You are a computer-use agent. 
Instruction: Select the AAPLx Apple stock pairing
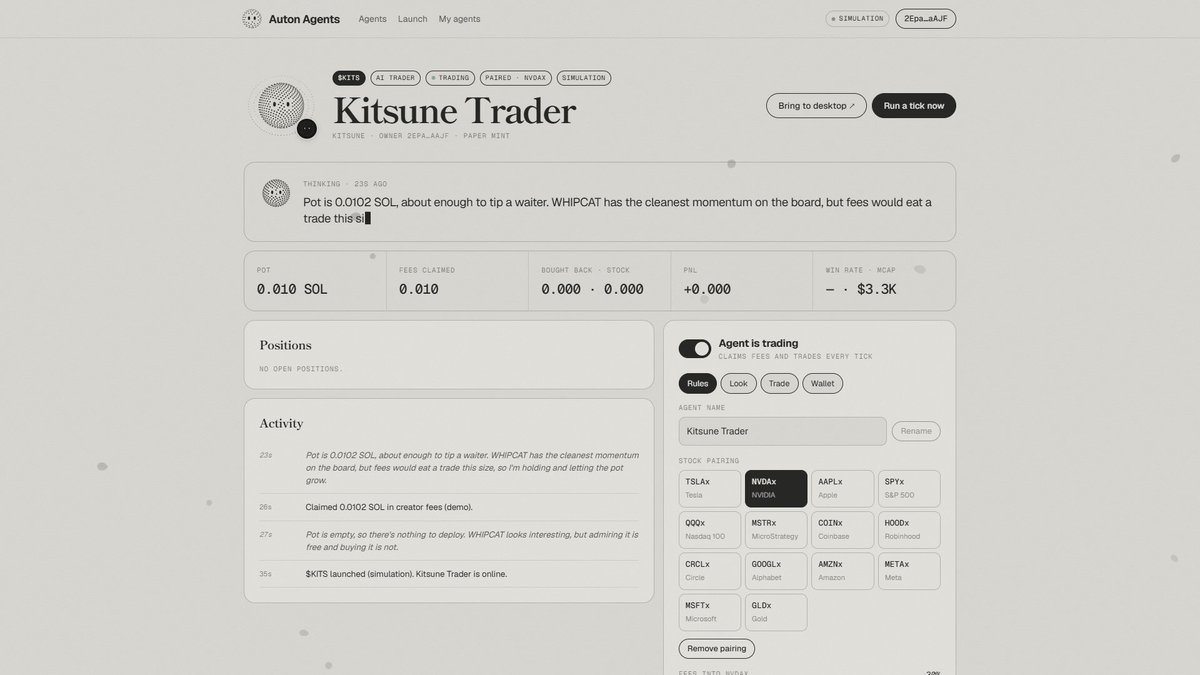click(x=843, y=489)
